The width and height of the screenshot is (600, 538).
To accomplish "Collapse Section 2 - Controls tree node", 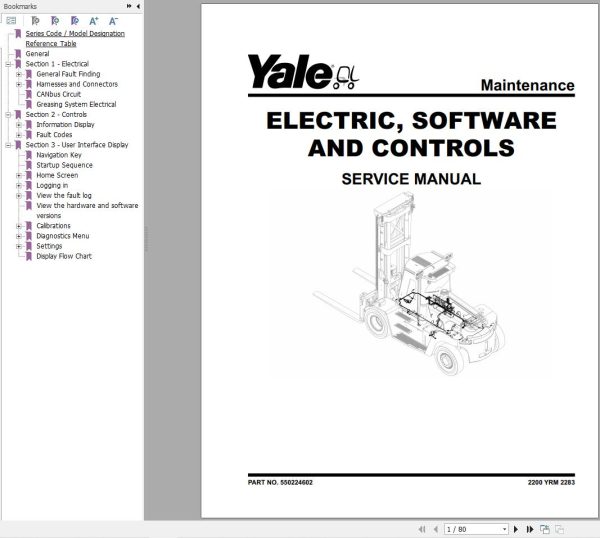I will (x=8, y=114).
